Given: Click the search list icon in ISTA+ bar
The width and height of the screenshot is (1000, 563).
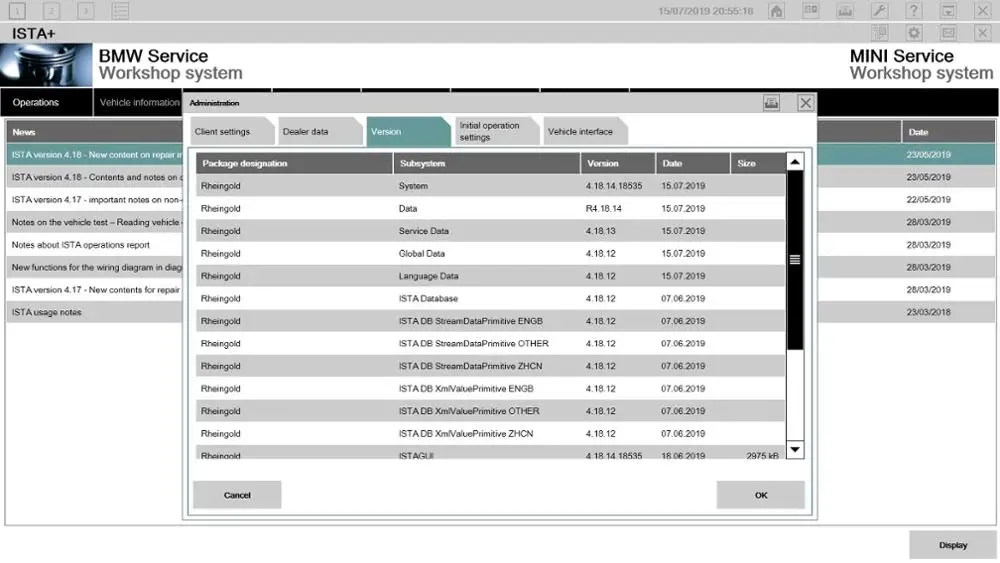Looking at the screenshot, I should click(879, 33).
